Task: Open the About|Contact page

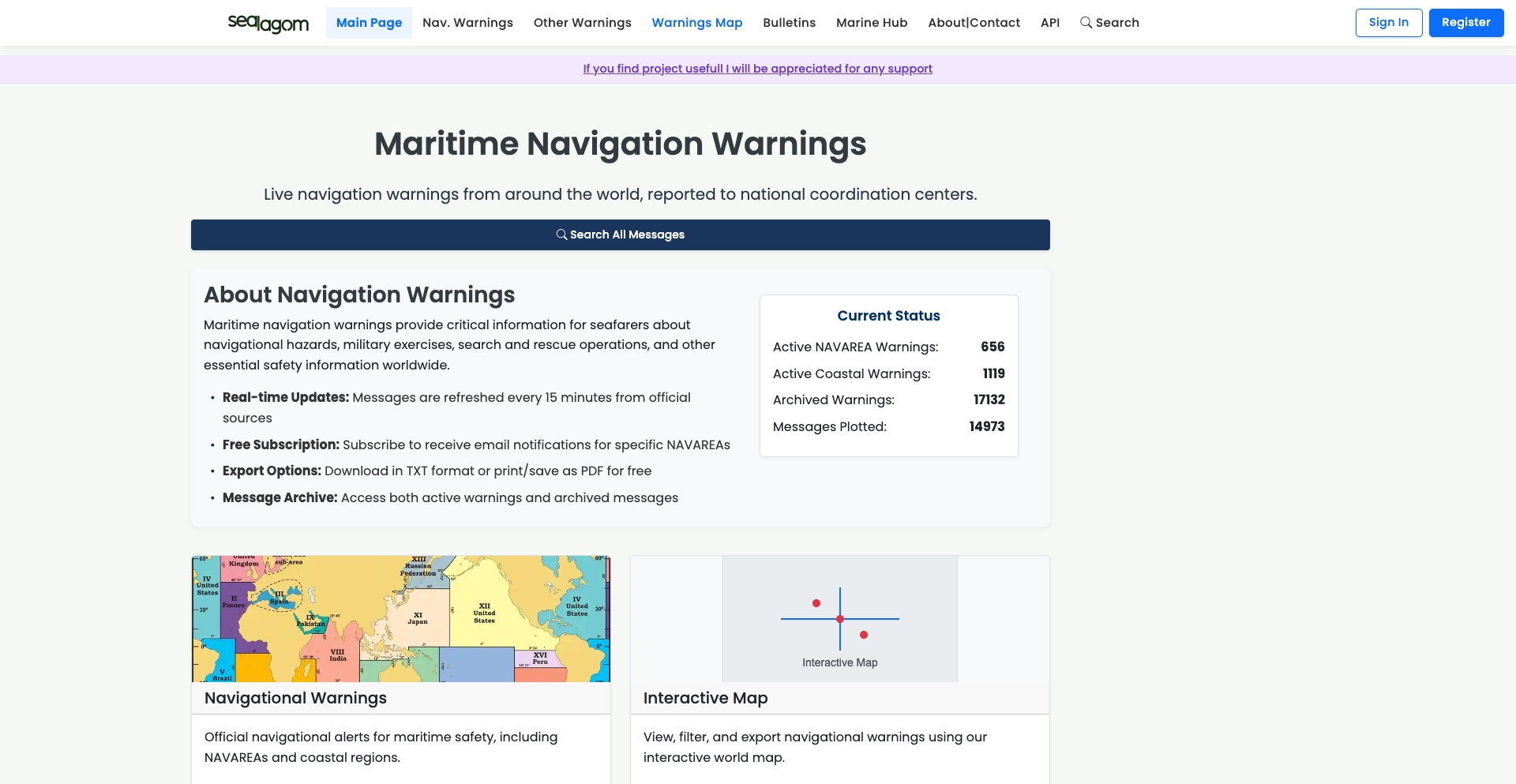Action: 974,23
